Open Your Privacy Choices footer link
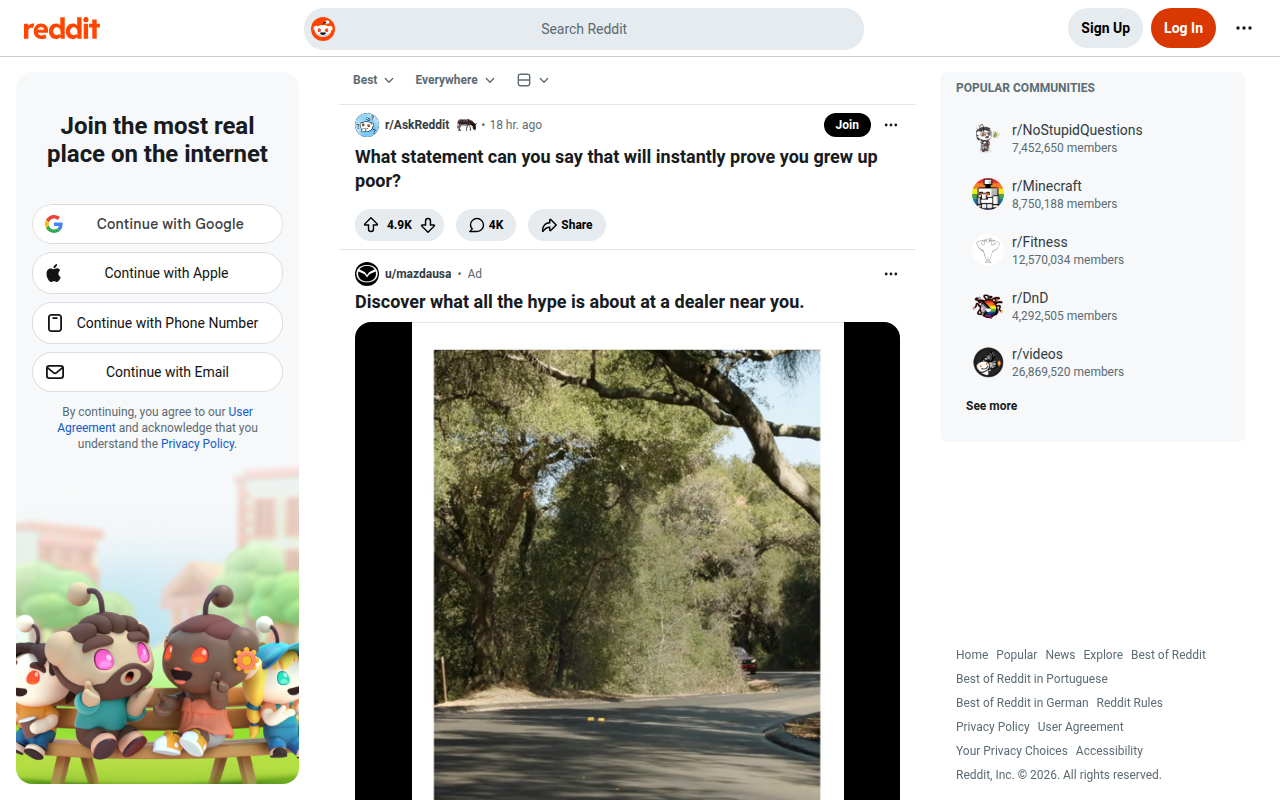The image size is (1280, 800). pyautogui.click(x=1012, y=751)
